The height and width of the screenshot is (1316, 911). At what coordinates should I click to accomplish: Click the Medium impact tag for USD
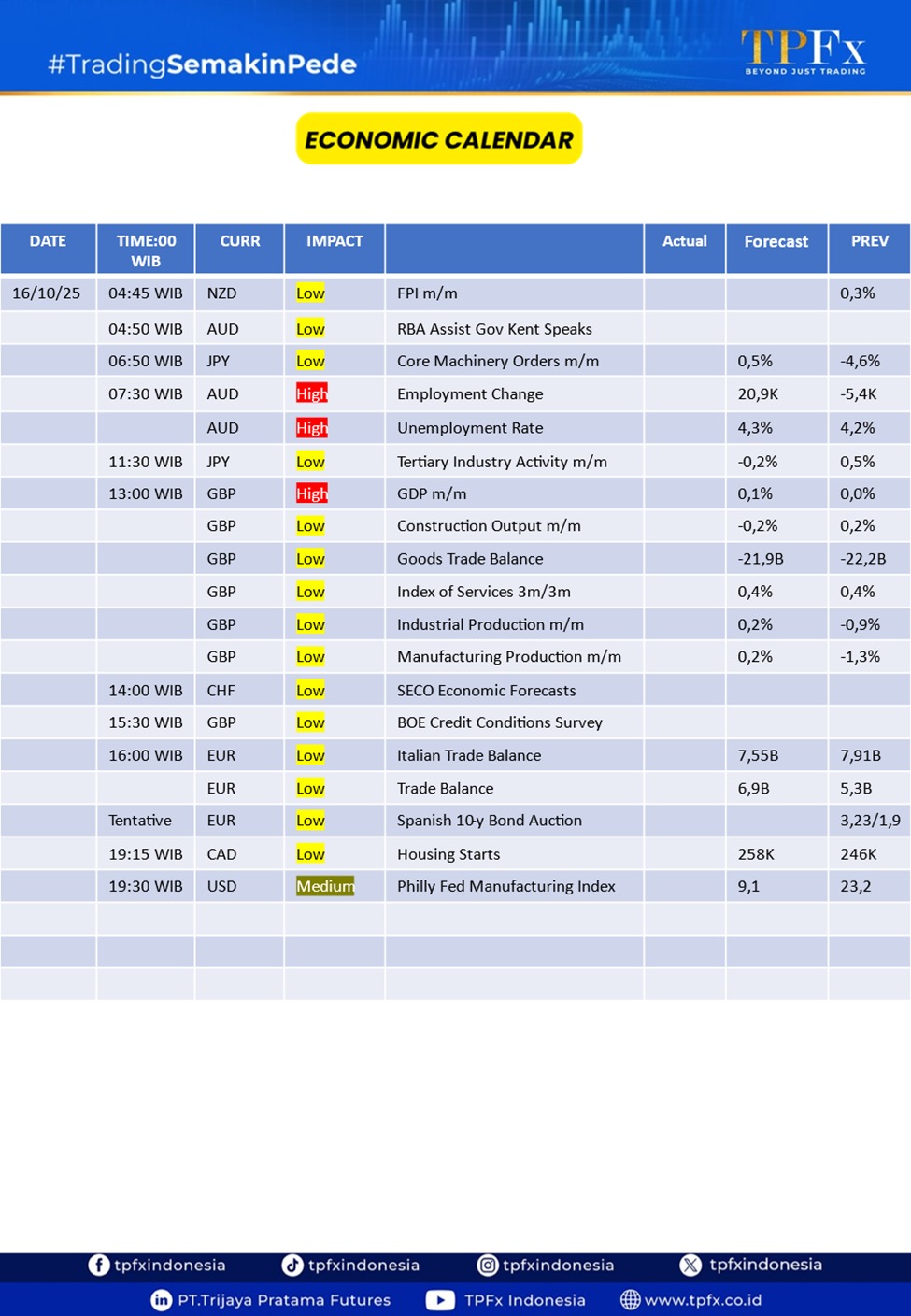(x=324, y=886)
